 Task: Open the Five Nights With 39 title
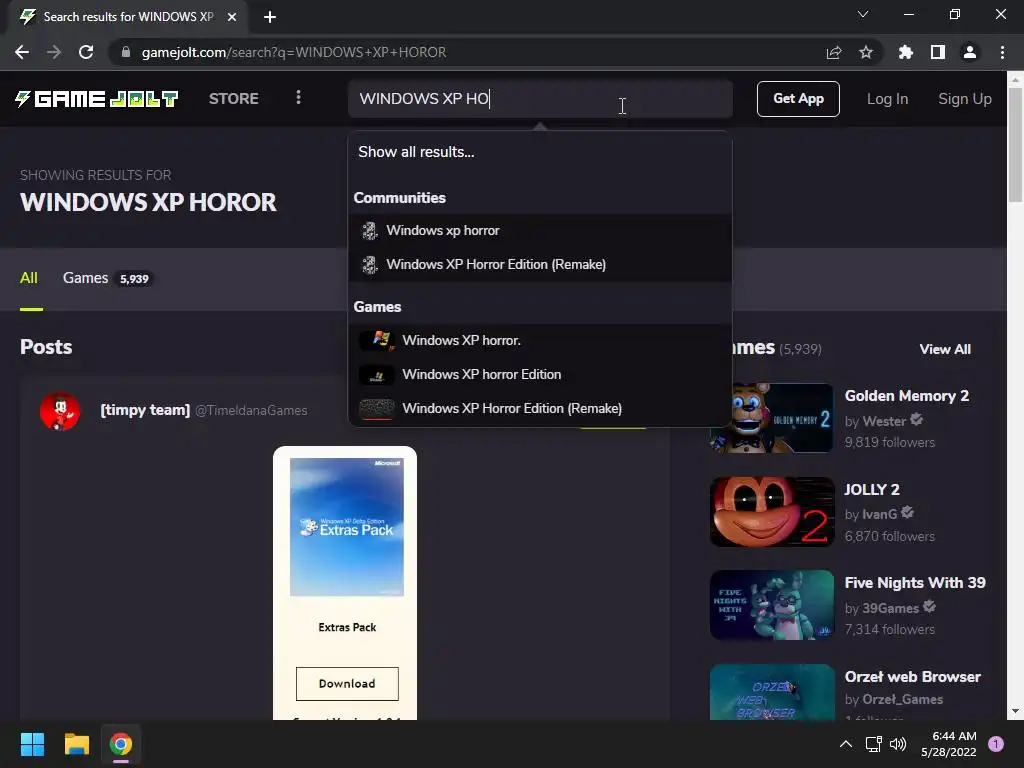point(915,583)
